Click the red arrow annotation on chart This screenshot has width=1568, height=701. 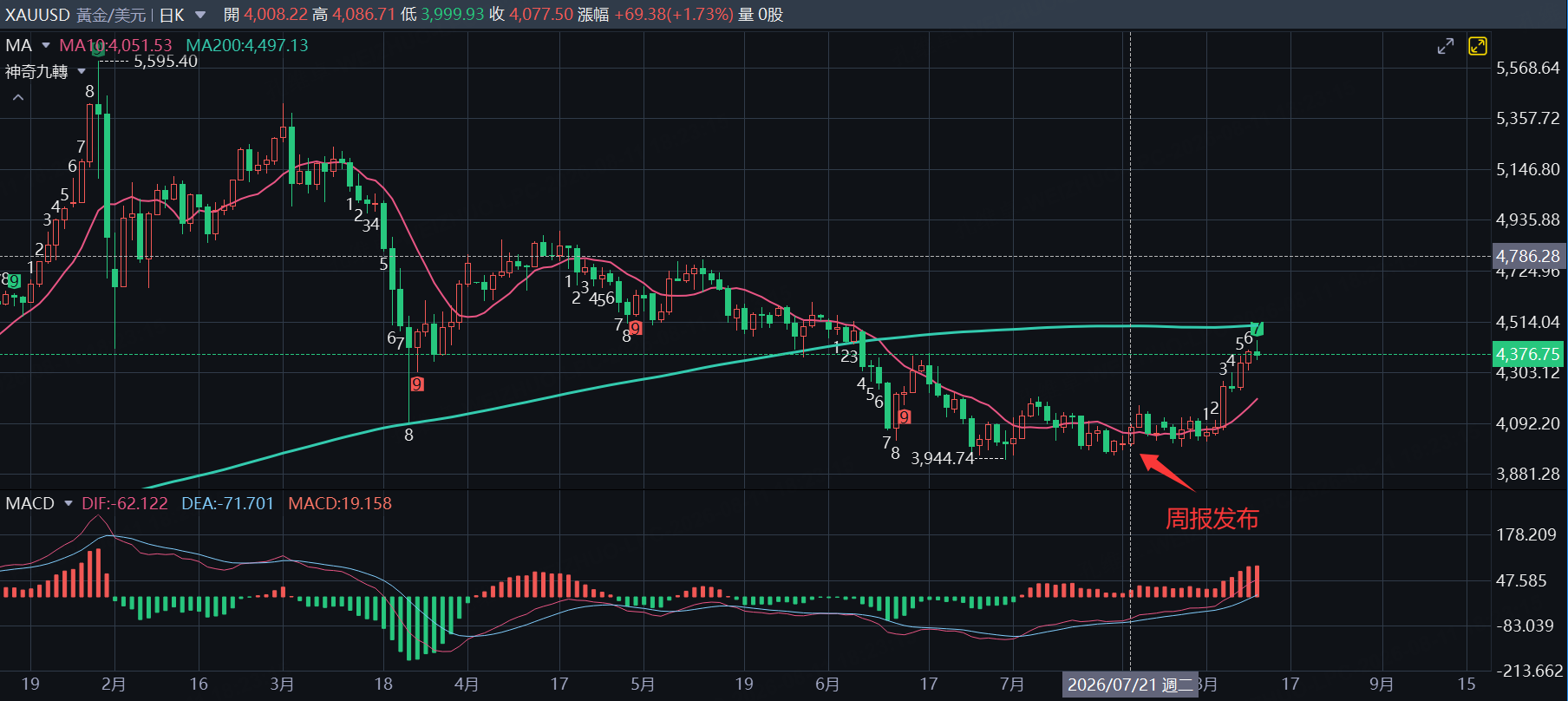[1166, 473]
